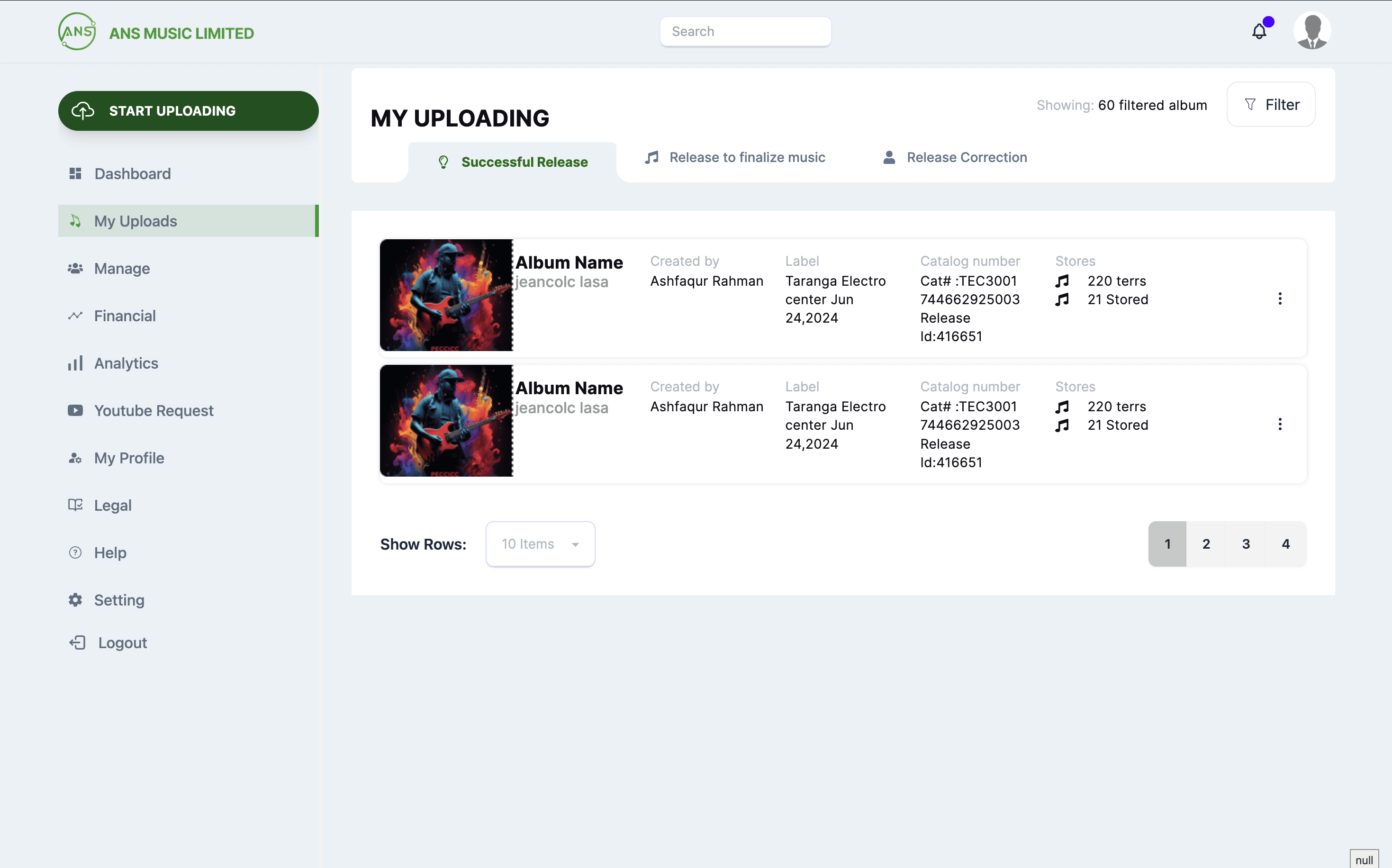Screen dimensions: 1392x868
Task: Click the Dashboard grid icon
Action: (75, 173)
